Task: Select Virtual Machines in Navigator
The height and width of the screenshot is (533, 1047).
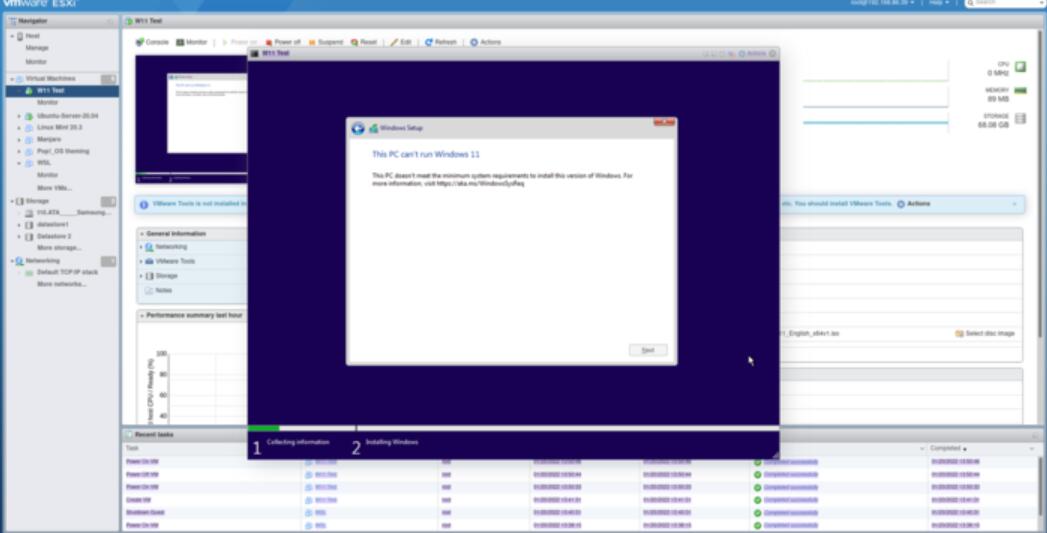Action: tap(50, 79)
